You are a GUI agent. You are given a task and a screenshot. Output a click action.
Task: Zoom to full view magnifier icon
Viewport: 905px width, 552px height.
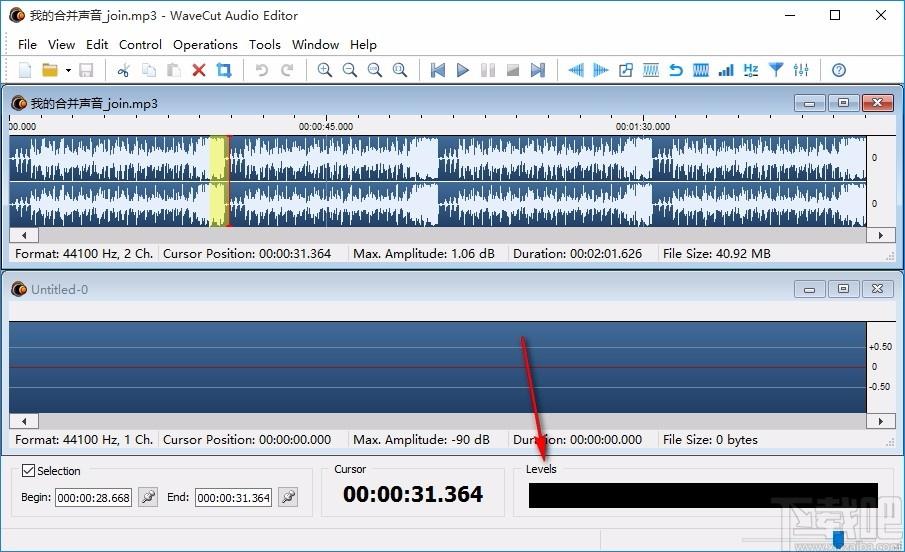[399, 70]
